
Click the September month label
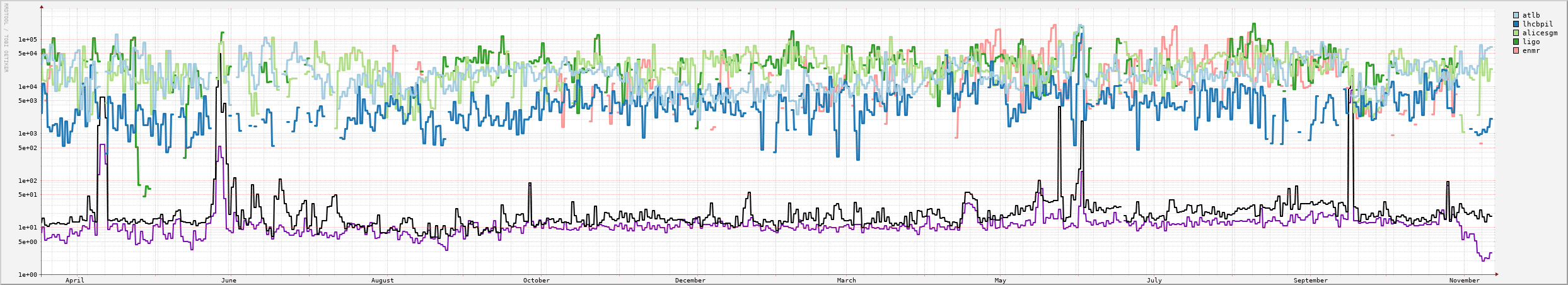pyautogui.click(x=1311, y=281)
